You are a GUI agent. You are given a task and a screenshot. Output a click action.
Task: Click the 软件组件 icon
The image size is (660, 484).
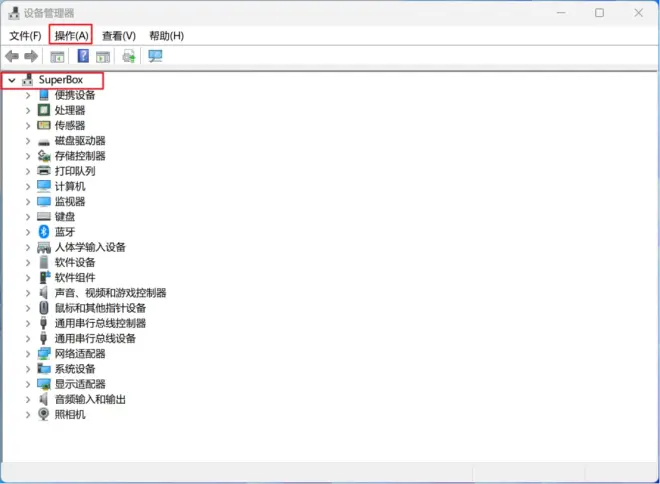(x=45, y=277)
